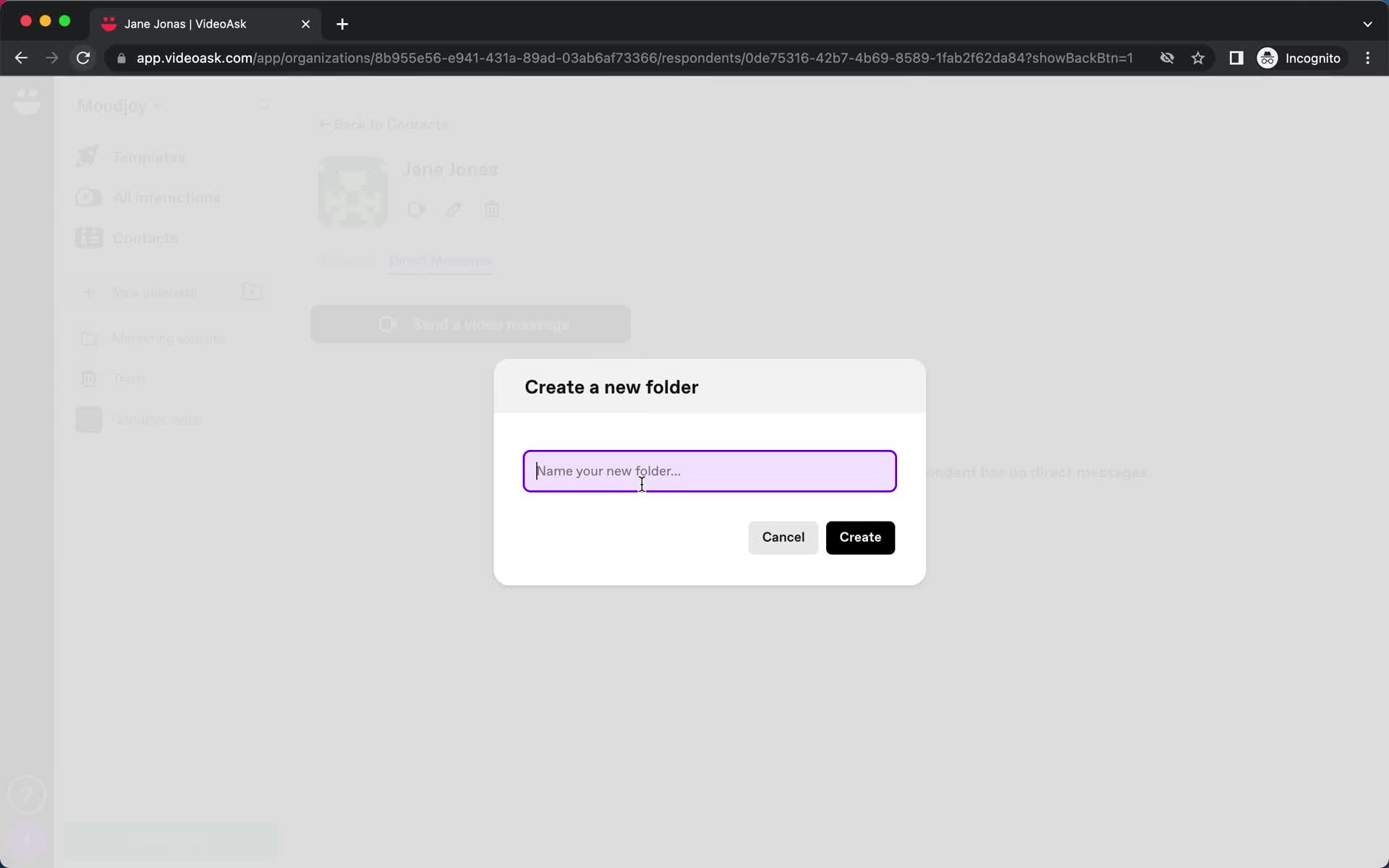Viewport: 1389px width, 868px height.
Task: Click Back to Contacts navigation link
Action: click(x=385, y=124)
